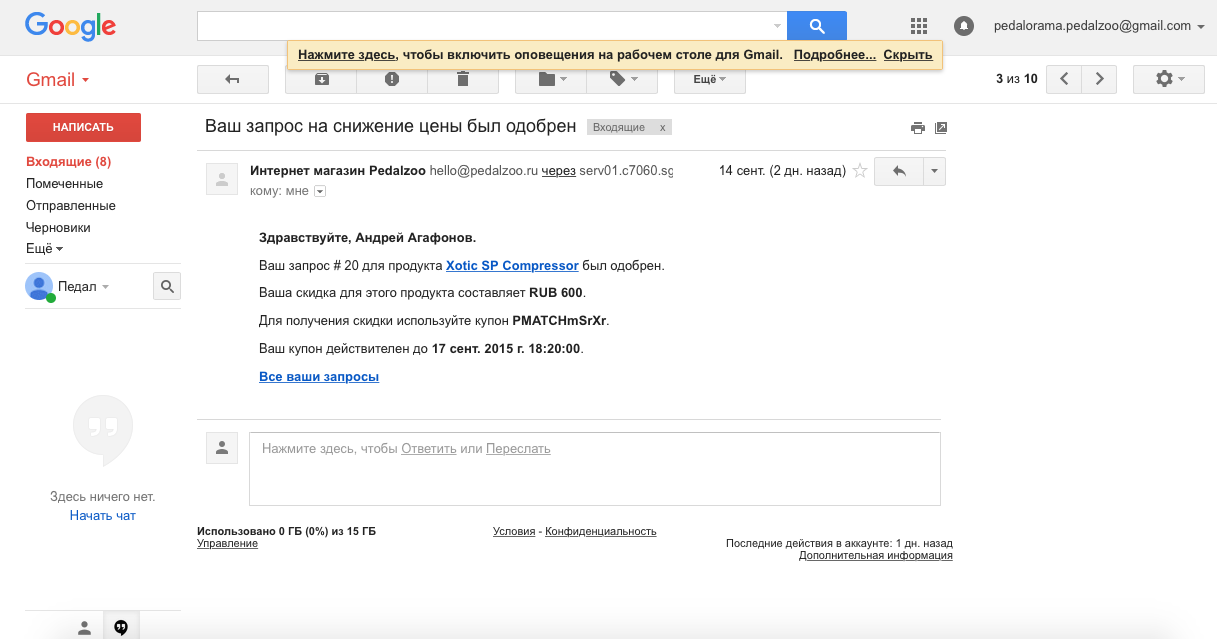Open the Gmail settings gear menu
The image size is (1217, 639).
coord(1169,79)
